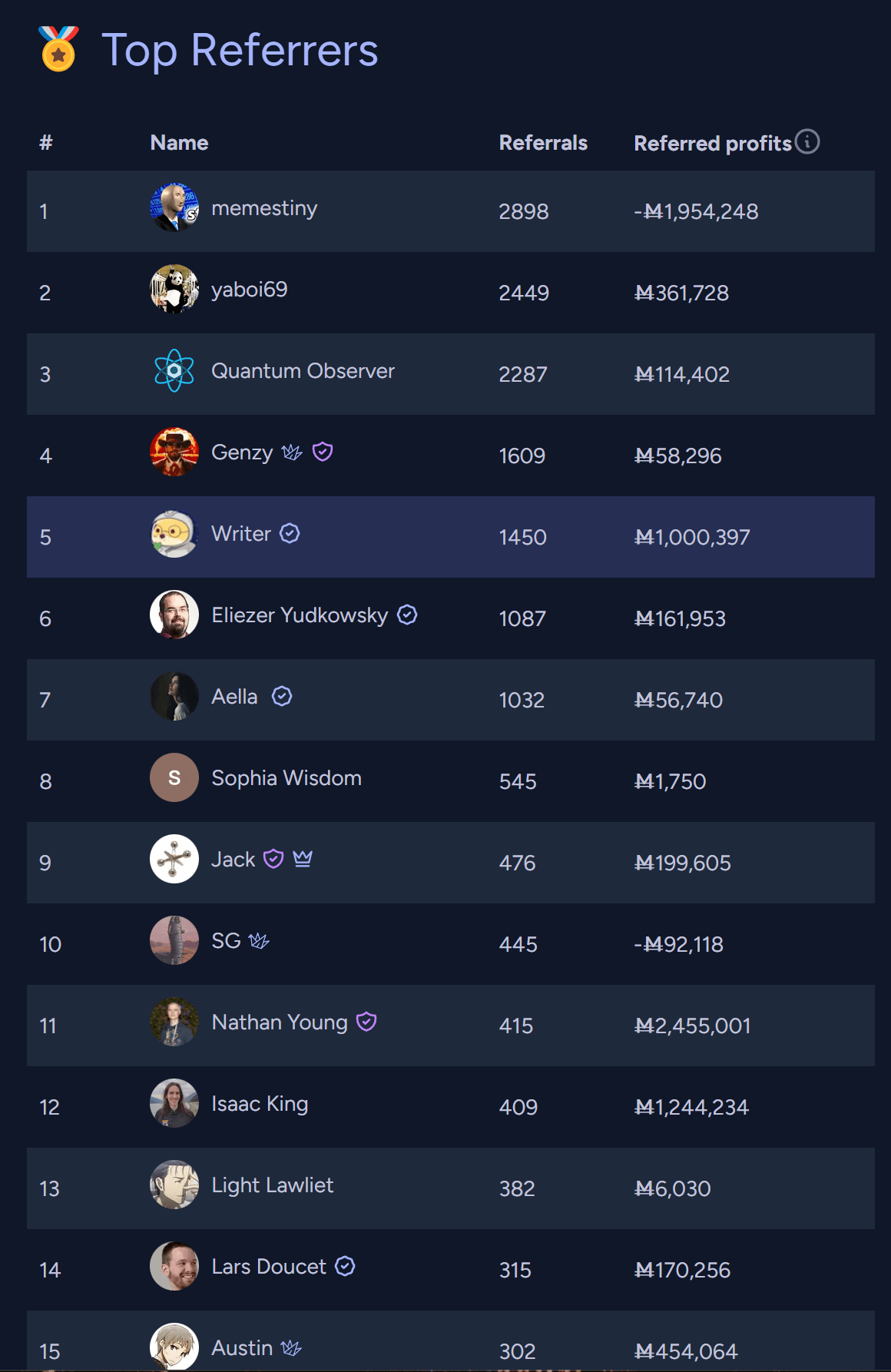Screen dimensions: 891x1372
Task: Click the Referrals column header
Action: (543, 143)
